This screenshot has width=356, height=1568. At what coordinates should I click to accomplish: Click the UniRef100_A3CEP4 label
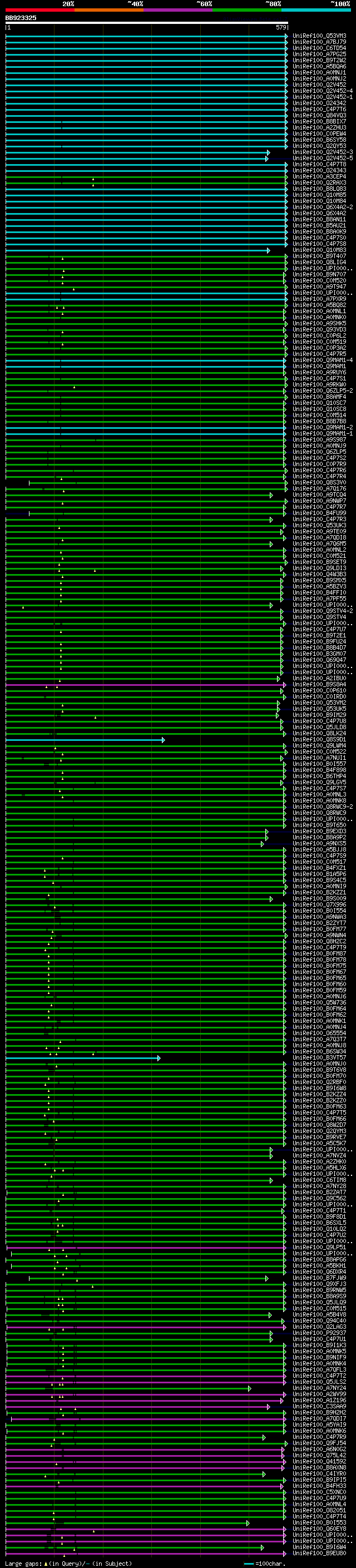pyautogui.click(x=319, y=176)
